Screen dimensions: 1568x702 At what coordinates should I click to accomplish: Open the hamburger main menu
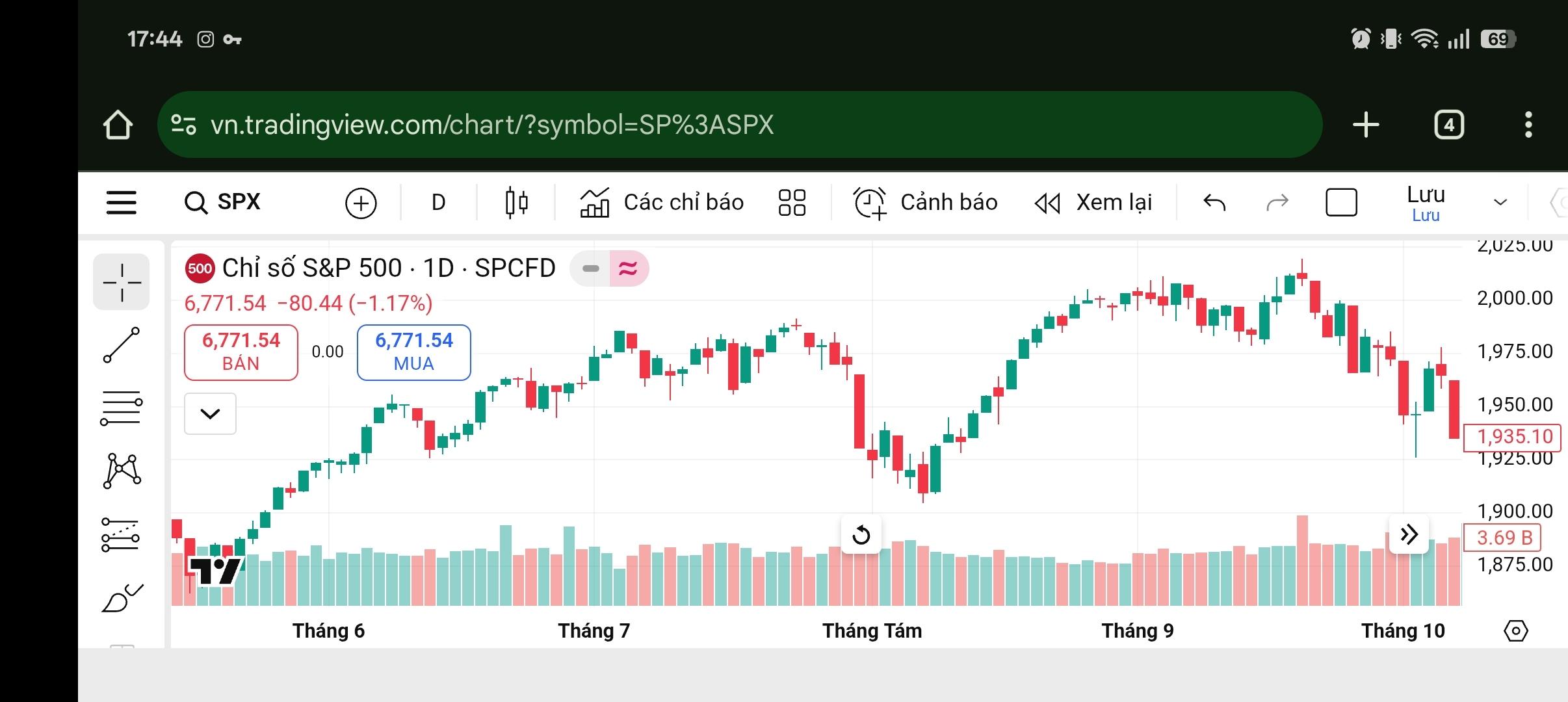(122, 202)
